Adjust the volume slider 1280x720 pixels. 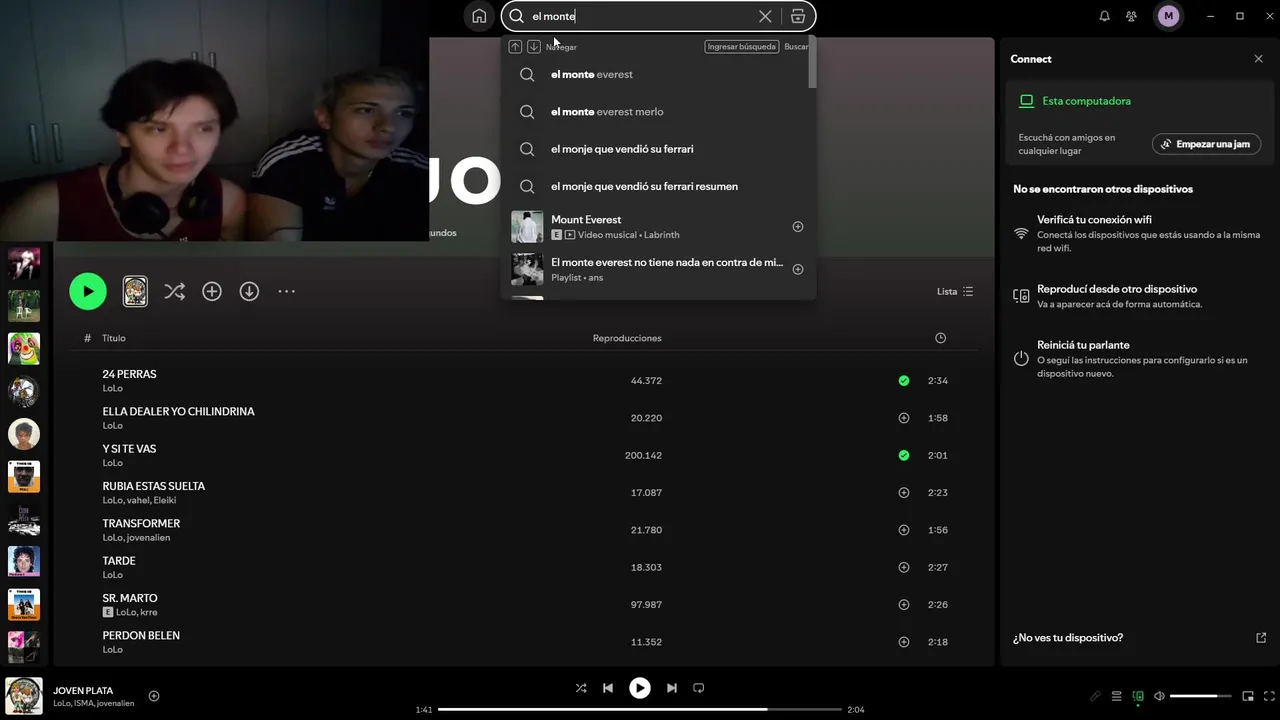(1201, 696)
